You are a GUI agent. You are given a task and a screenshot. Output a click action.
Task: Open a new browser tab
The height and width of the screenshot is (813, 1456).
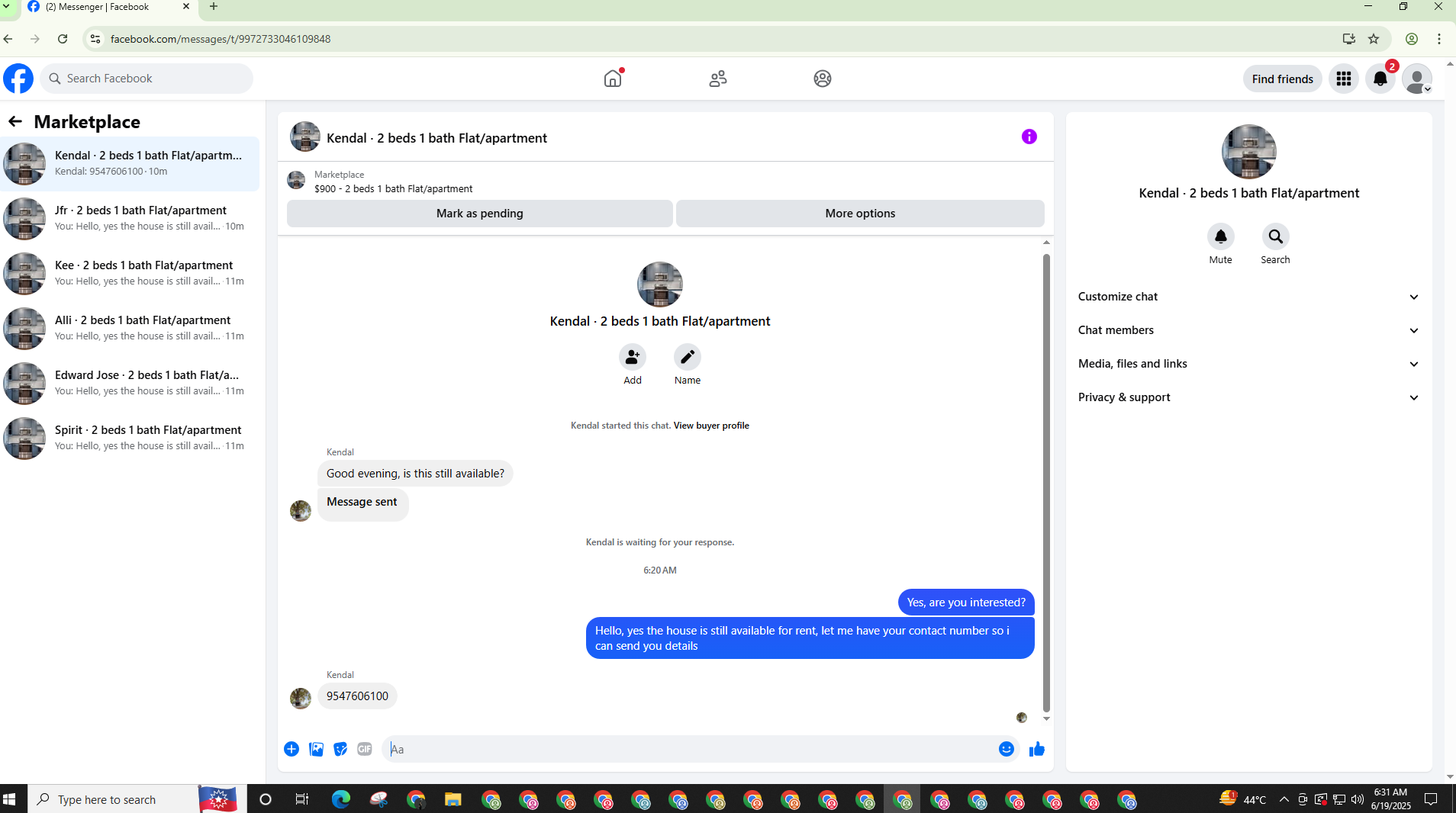click(x=214, y=7)
